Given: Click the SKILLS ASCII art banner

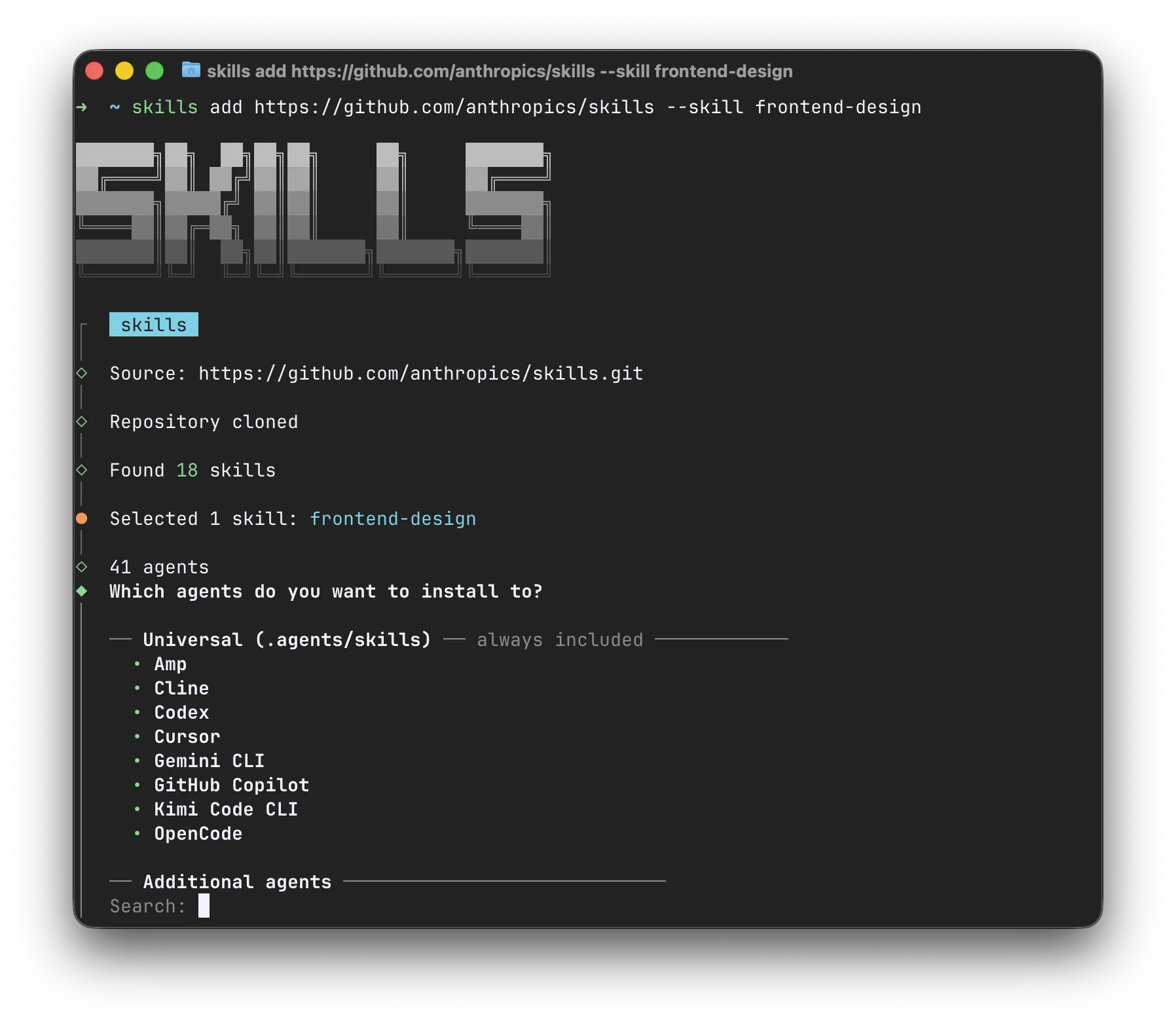Looking at the screenshot, I should [316, 209].
